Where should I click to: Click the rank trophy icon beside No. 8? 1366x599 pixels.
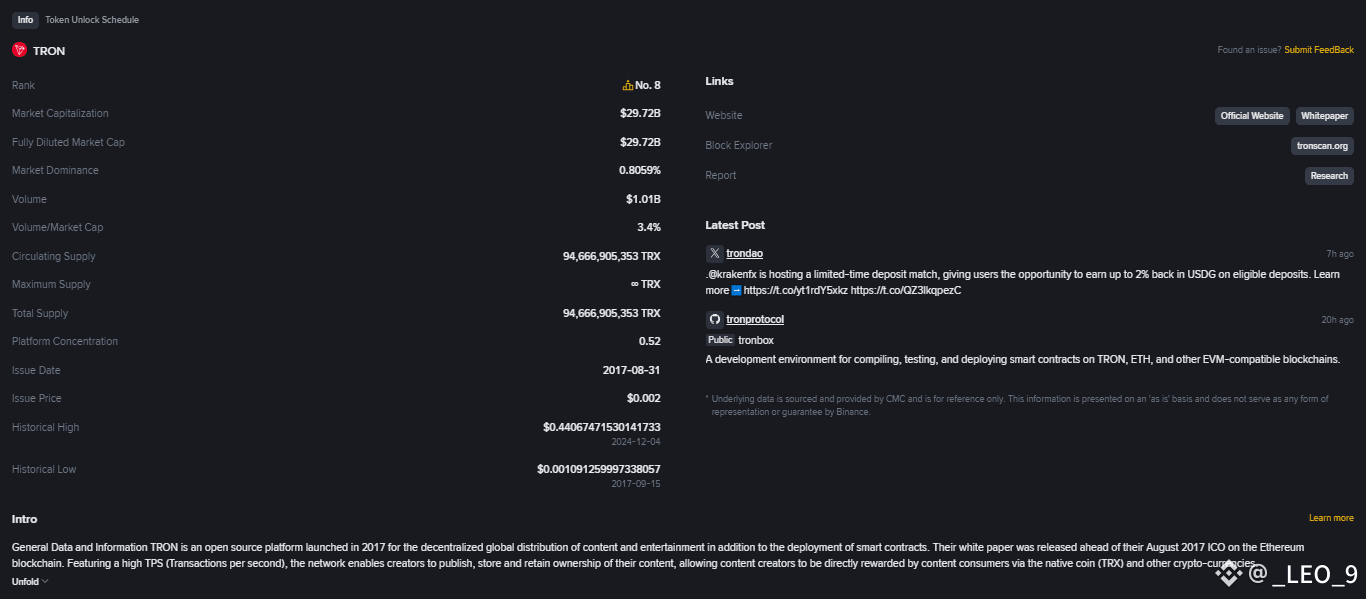628,86
